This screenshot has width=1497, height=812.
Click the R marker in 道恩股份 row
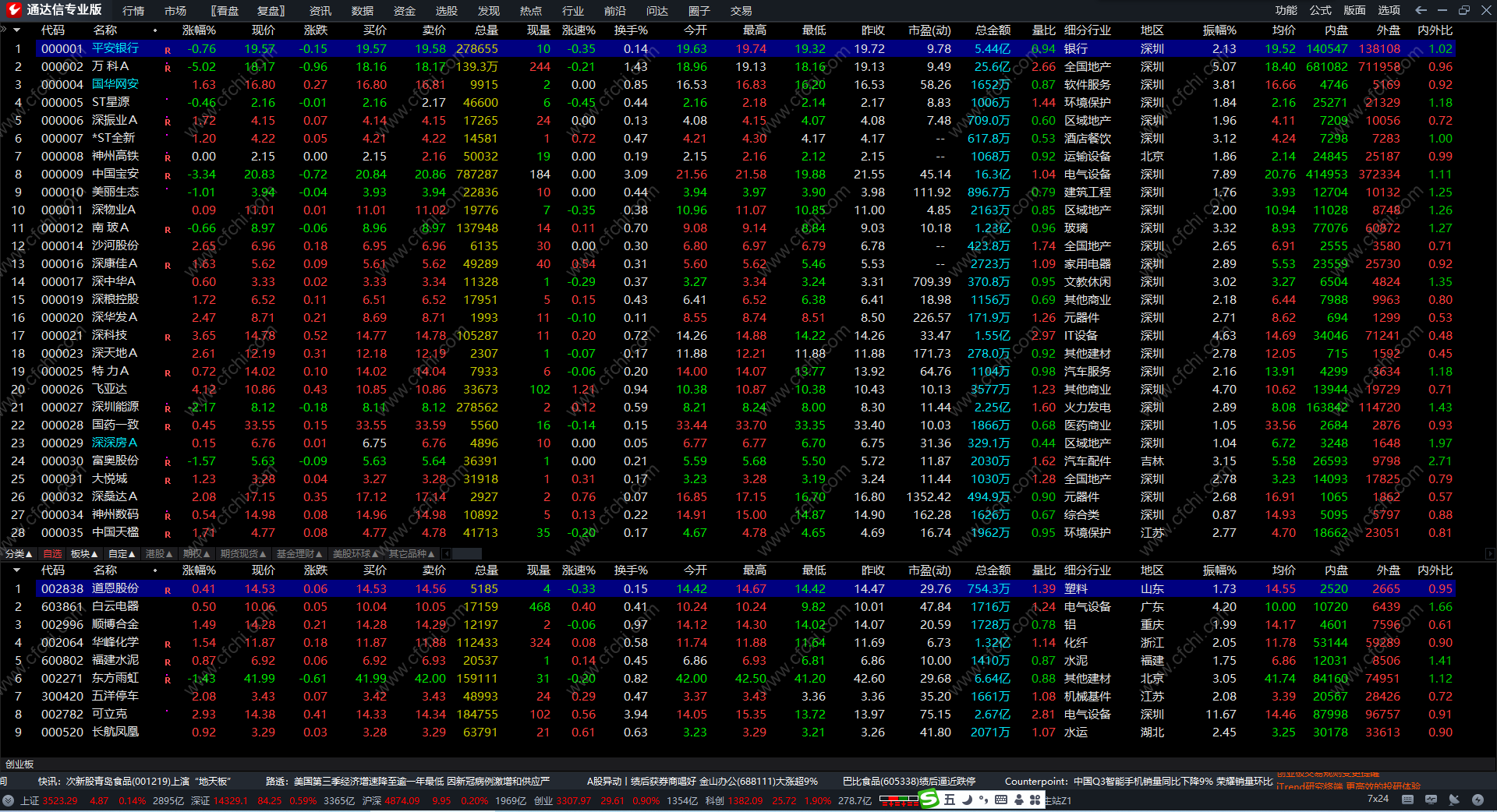click(168, 590)
